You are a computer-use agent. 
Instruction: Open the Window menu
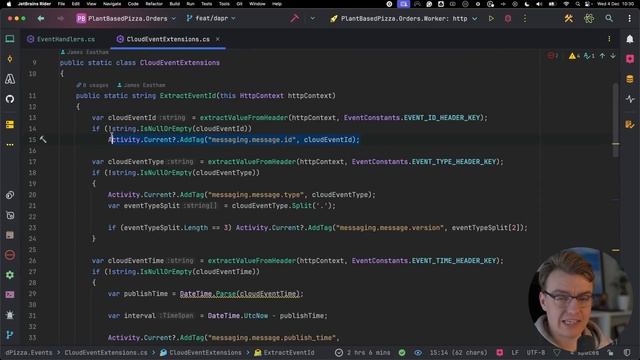pos(257,4)
